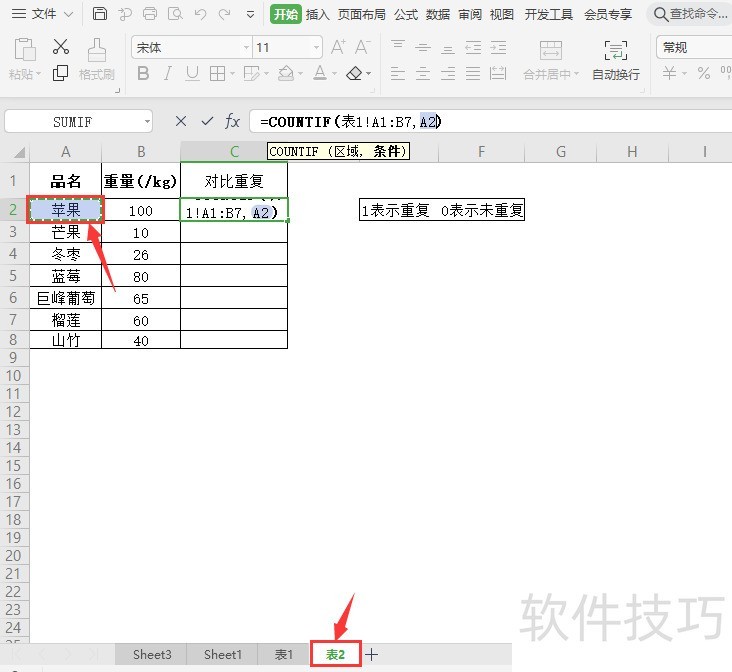This screenshot has width=732, height=672.
Task: Click the currency format icon
Action: pyautogui.click(x=669, y=73)
